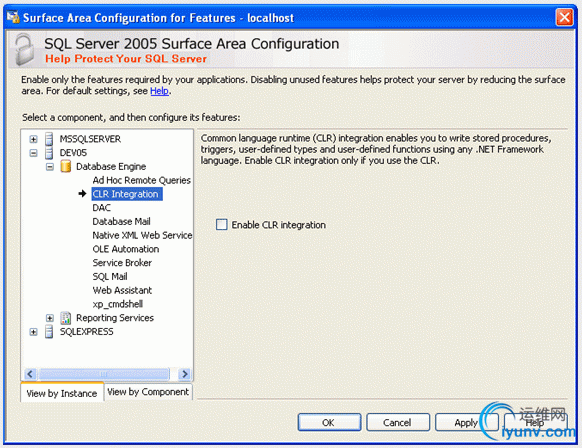Image resolution: width=582 pixels, height=448 pixels.
Task: Select the MSSQLSERVER instance label
Action: 90,139
